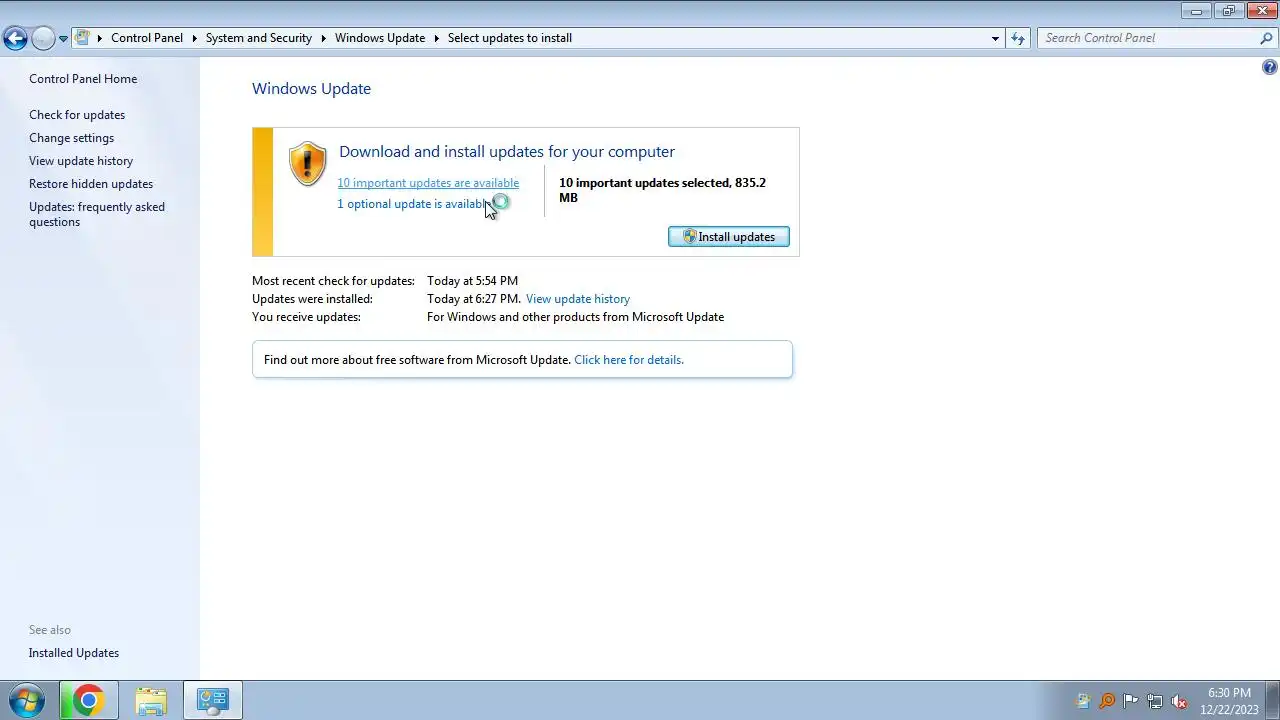Image resolution: width=1280 pixels, height=720 pixels.
Task: Click the Windows Update heading text
Action: (x=311, y=89)
